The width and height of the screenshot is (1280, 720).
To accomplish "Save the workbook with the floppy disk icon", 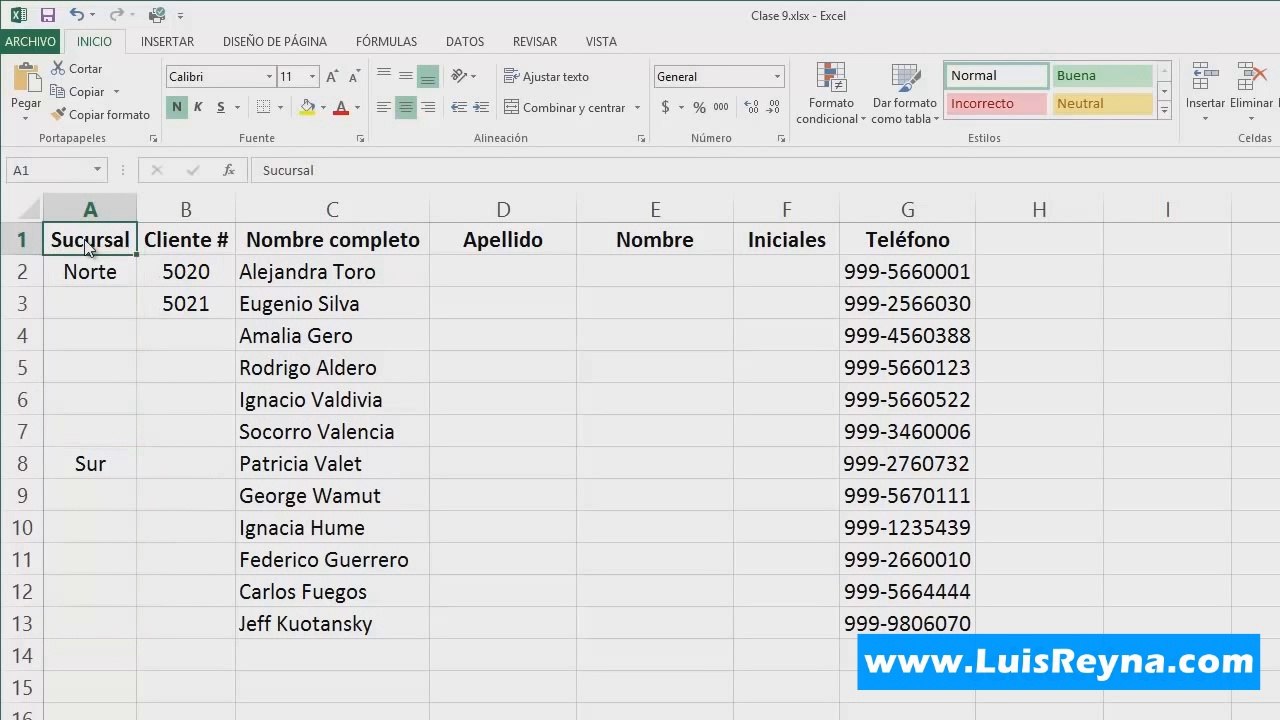I will 47,15.
